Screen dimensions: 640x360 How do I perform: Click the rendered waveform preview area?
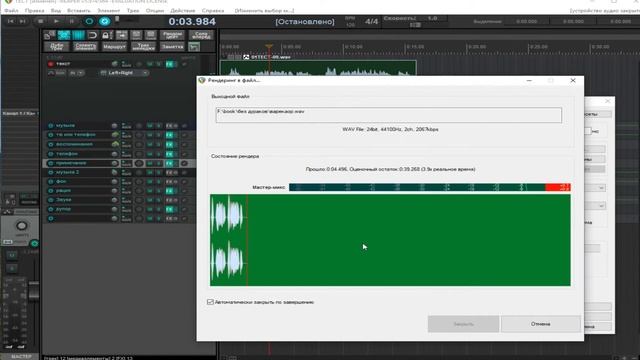[390, 240]
